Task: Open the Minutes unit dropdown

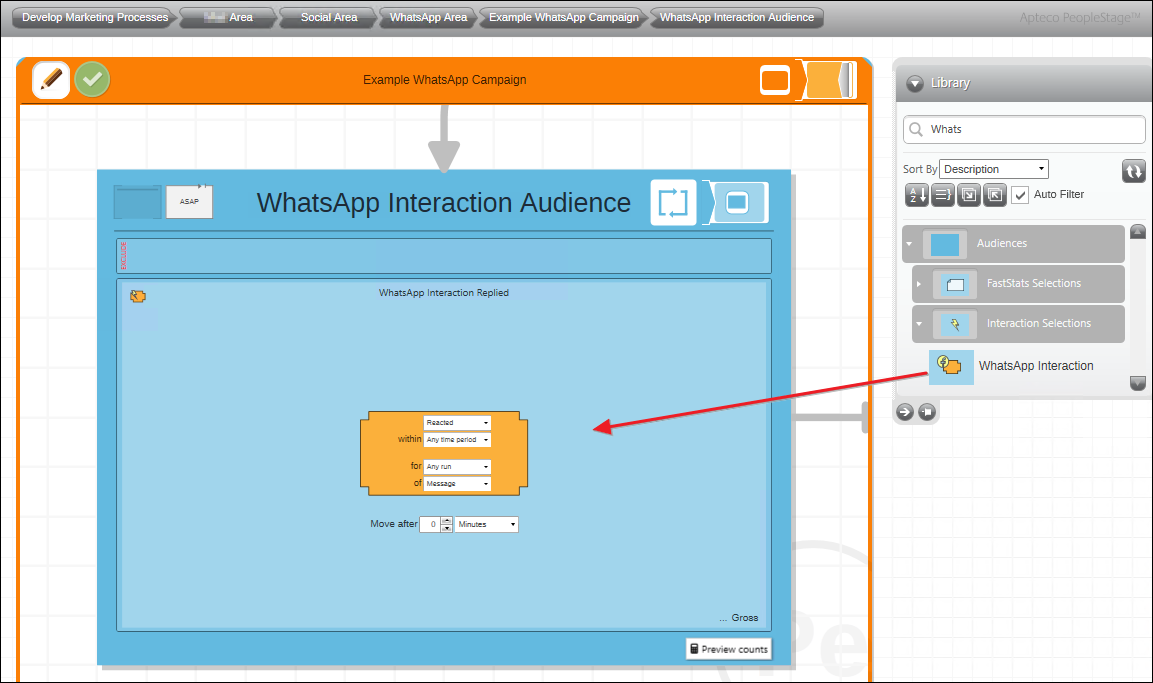Action: click(487, 524)
